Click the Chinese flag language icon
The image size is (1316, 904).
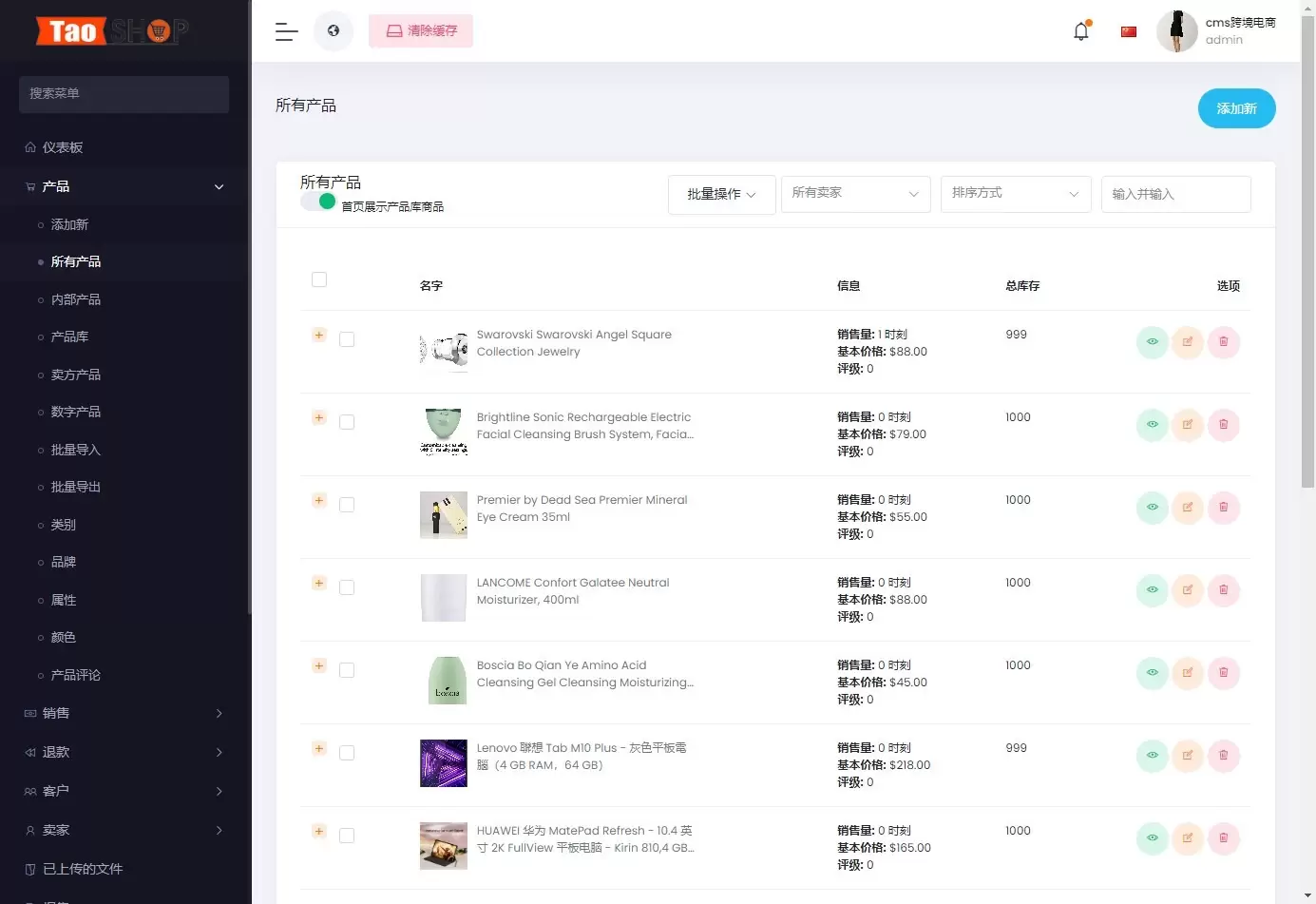(x=1129, y=31)
